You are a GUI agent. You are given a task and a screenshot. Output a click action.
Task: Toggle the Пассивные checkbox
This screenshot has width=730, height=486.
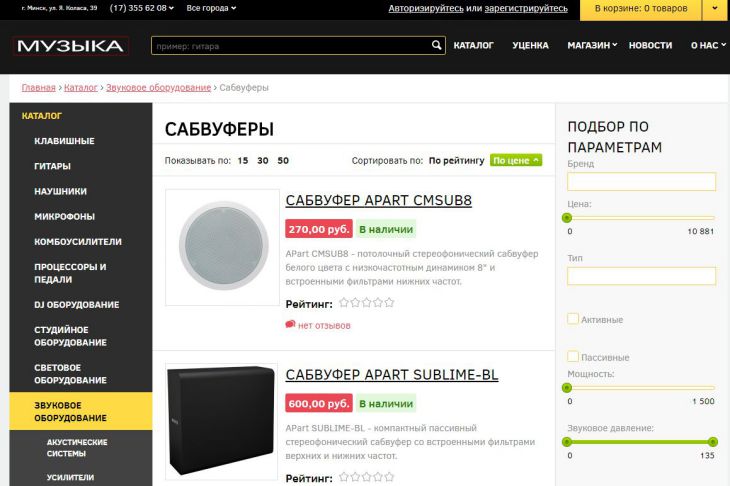573,357
